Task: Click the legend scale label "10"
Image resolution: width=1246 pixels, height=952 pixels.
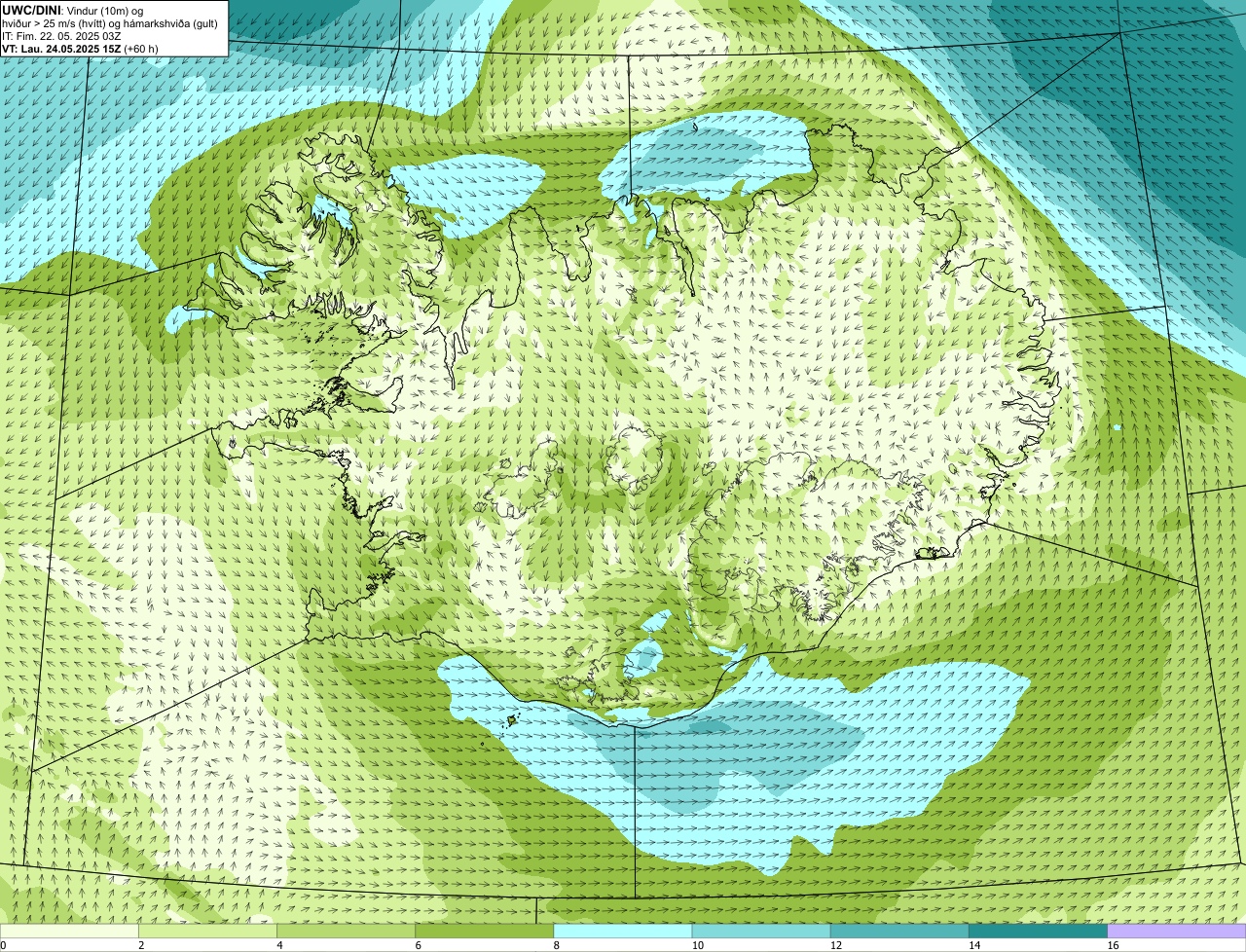Action: click(x=698, y=945)
